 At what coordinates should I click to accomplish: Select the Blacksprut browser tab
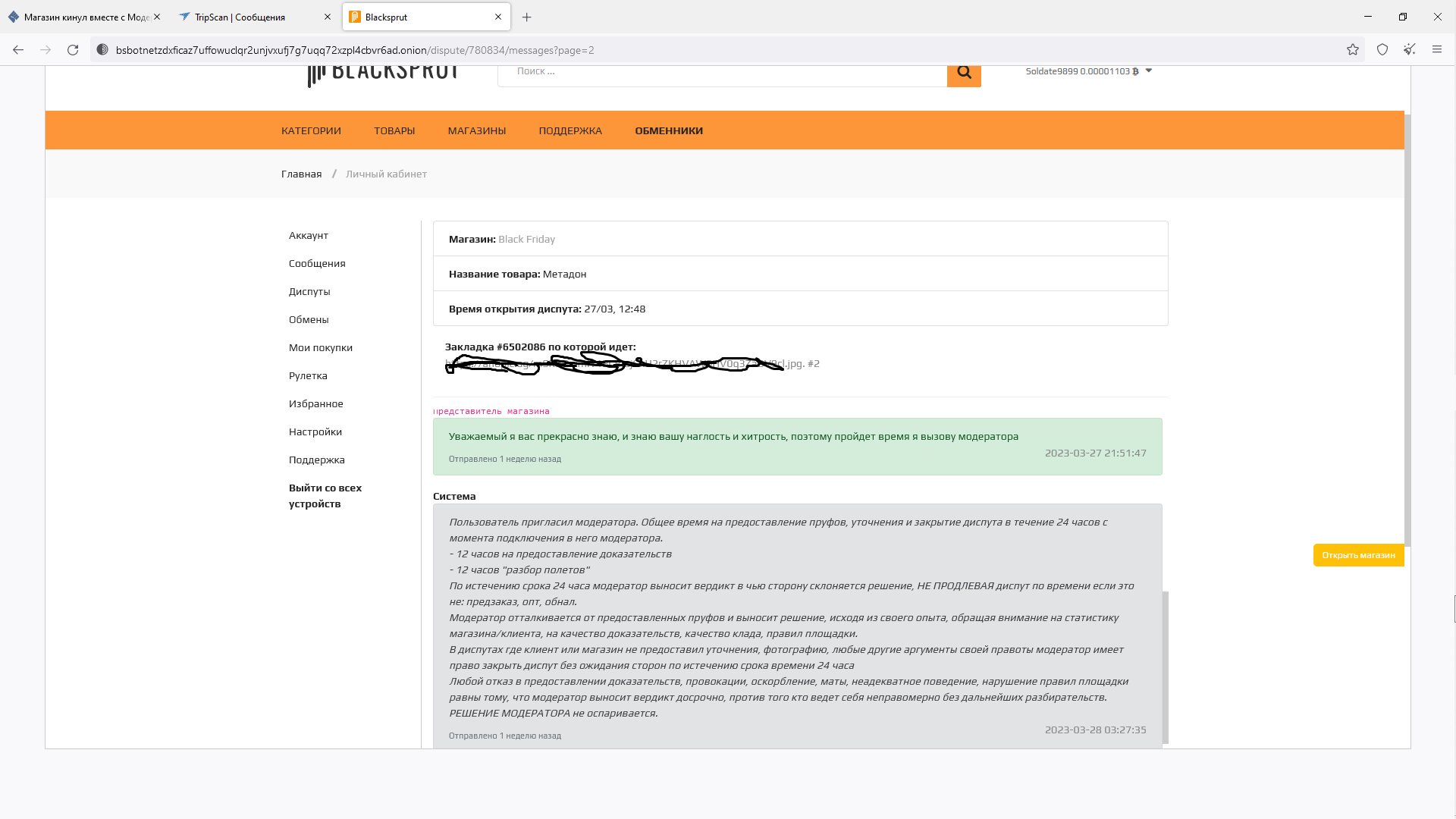[426, 17]
